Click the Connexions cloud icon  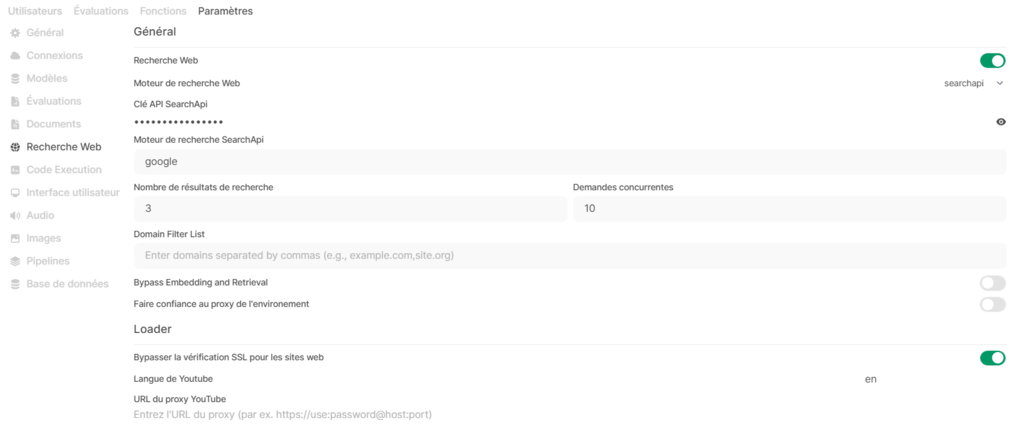tap(16, 56)
